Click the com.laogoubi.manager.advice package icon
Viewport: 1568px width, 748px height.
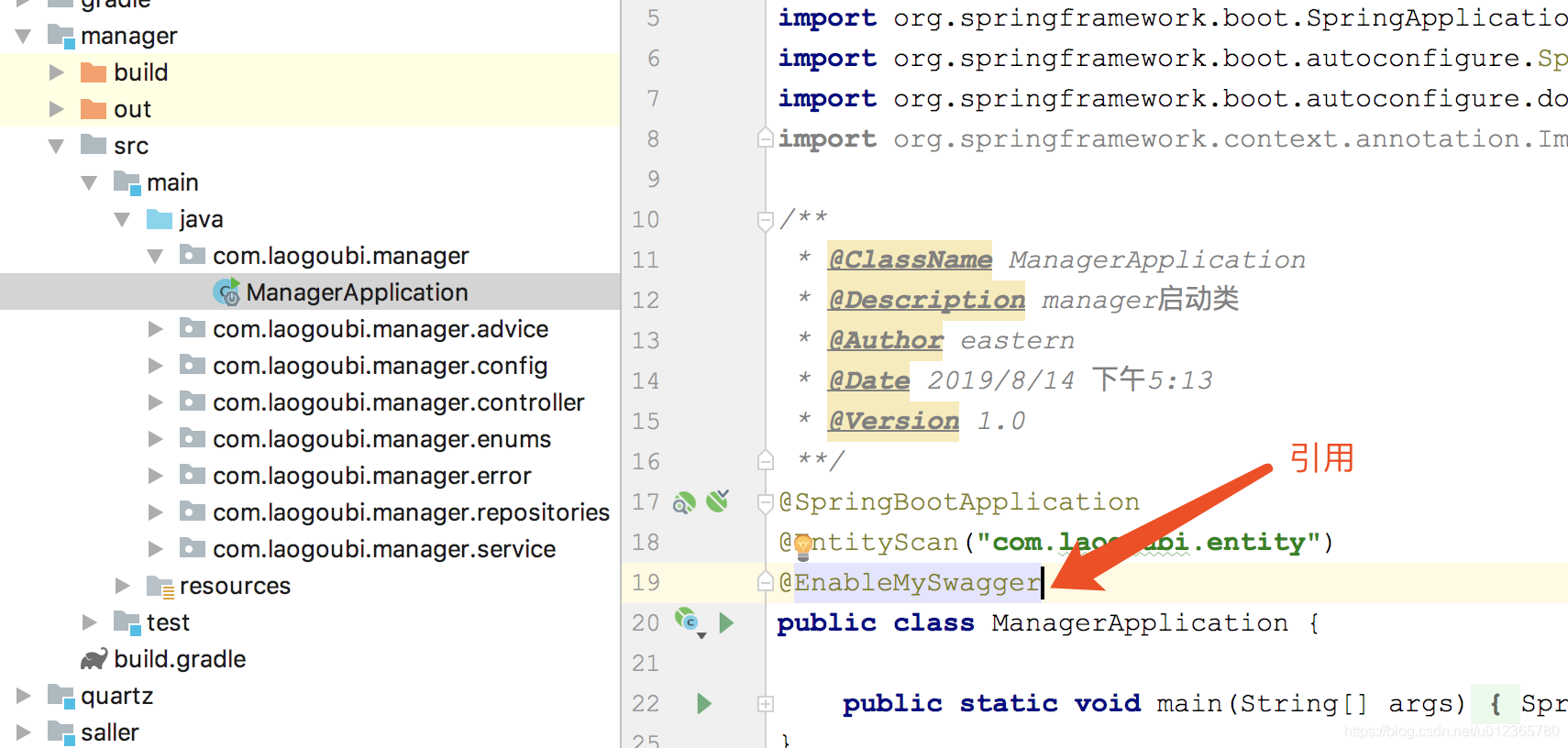point(193,327)
